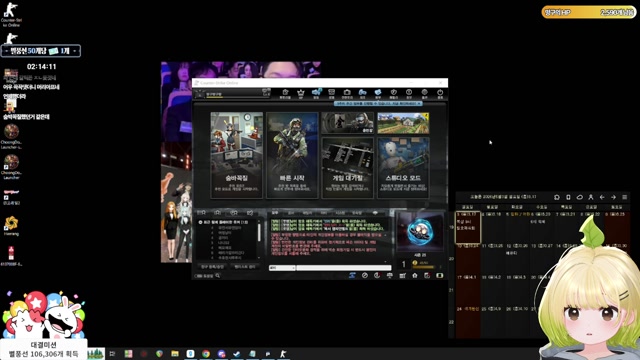640x360 pixels.
Task: Select the highlighted first date cell in calendar
Action: 468,227
